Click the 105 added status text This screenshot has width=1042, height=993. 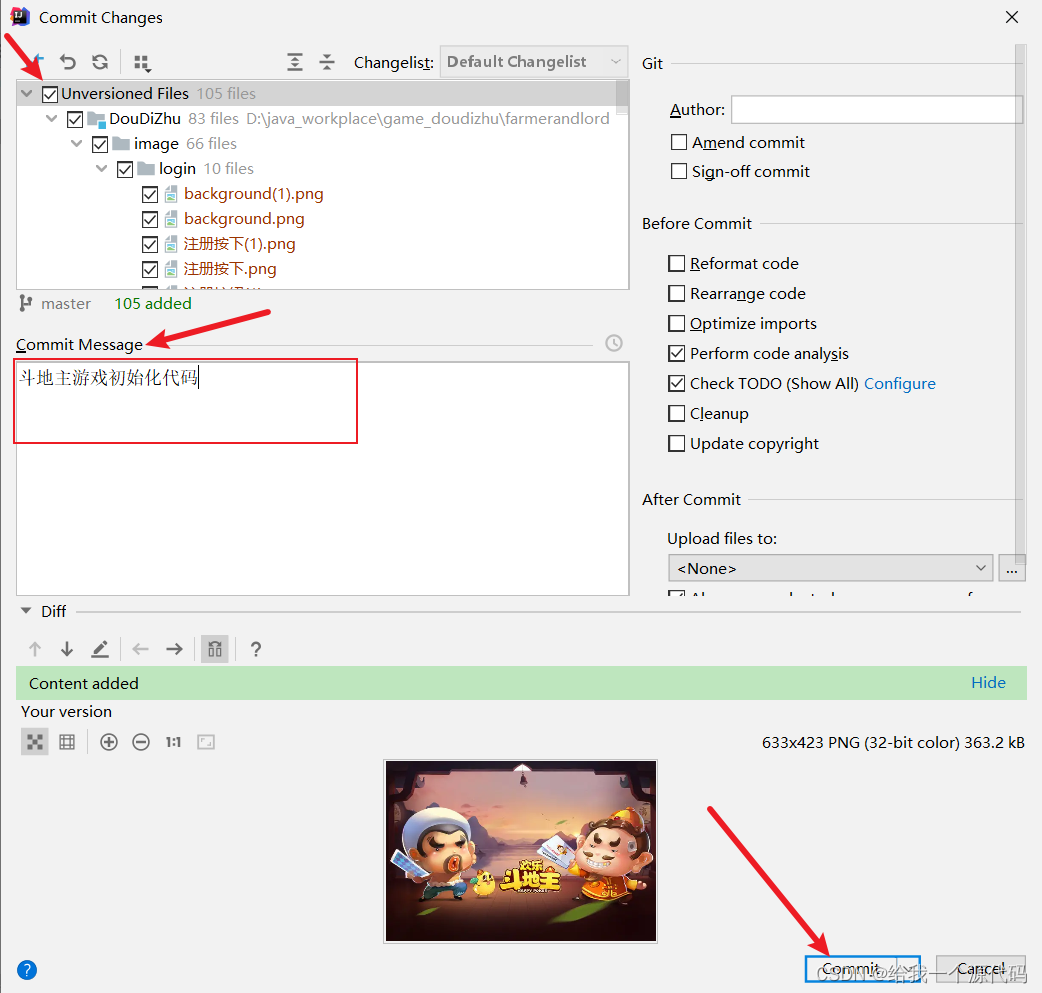[153, 304]
